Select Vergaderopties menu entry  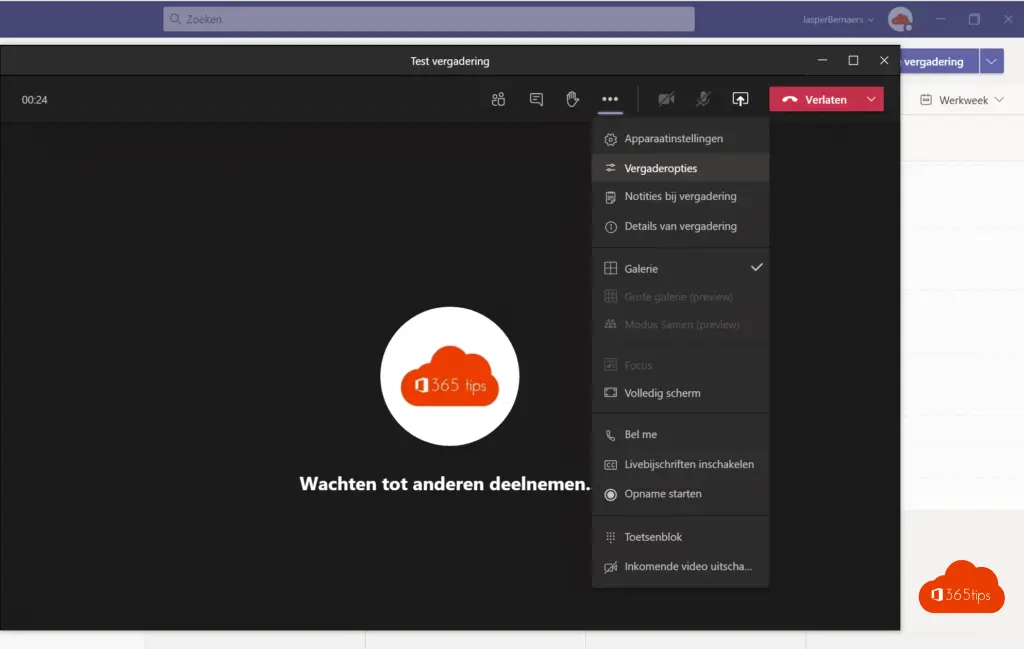pyautogui.click(x=680, y=168)
